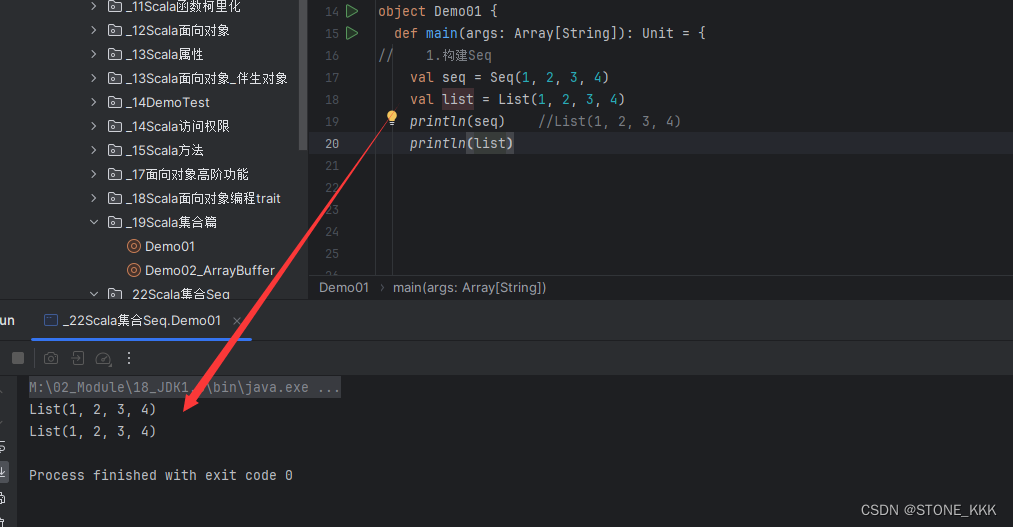Viewport: 1013px width, 527px height.
Task: Open Demo02_ArrayBuffer file
Action: [201, 270]
